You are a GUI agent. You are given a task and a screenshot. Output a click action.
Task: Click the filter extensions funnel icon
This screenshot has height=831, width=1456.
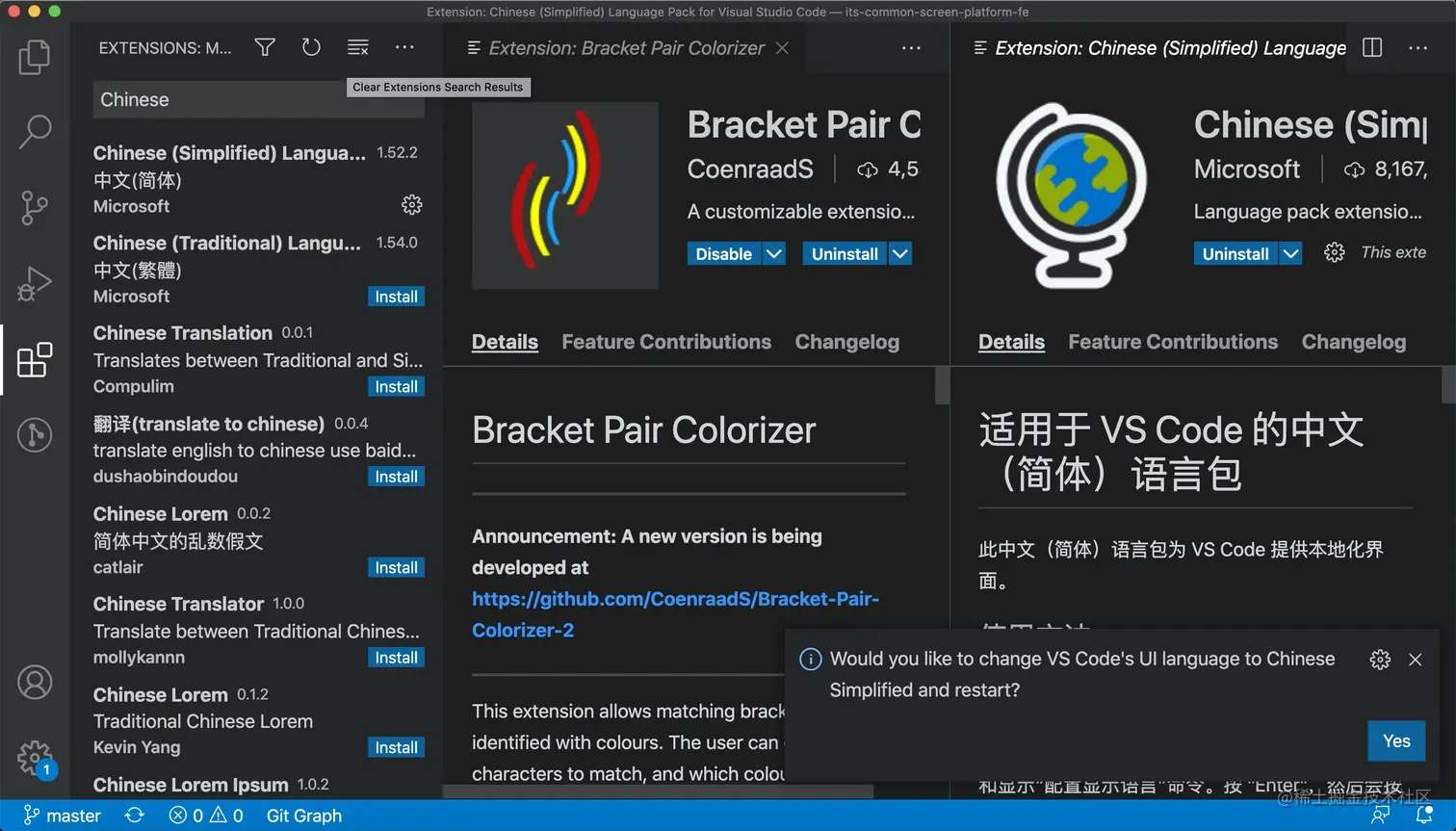pos(265,47)
